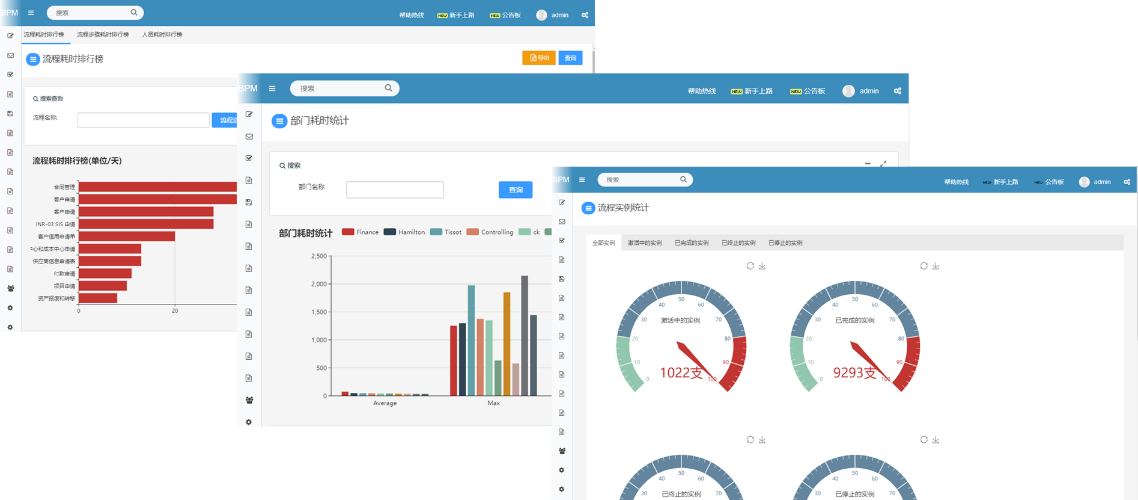Focus the 部门名称 input field
Image resolution: width=1138 pixels, height=500 pixels.
click(x=395, y=190)
